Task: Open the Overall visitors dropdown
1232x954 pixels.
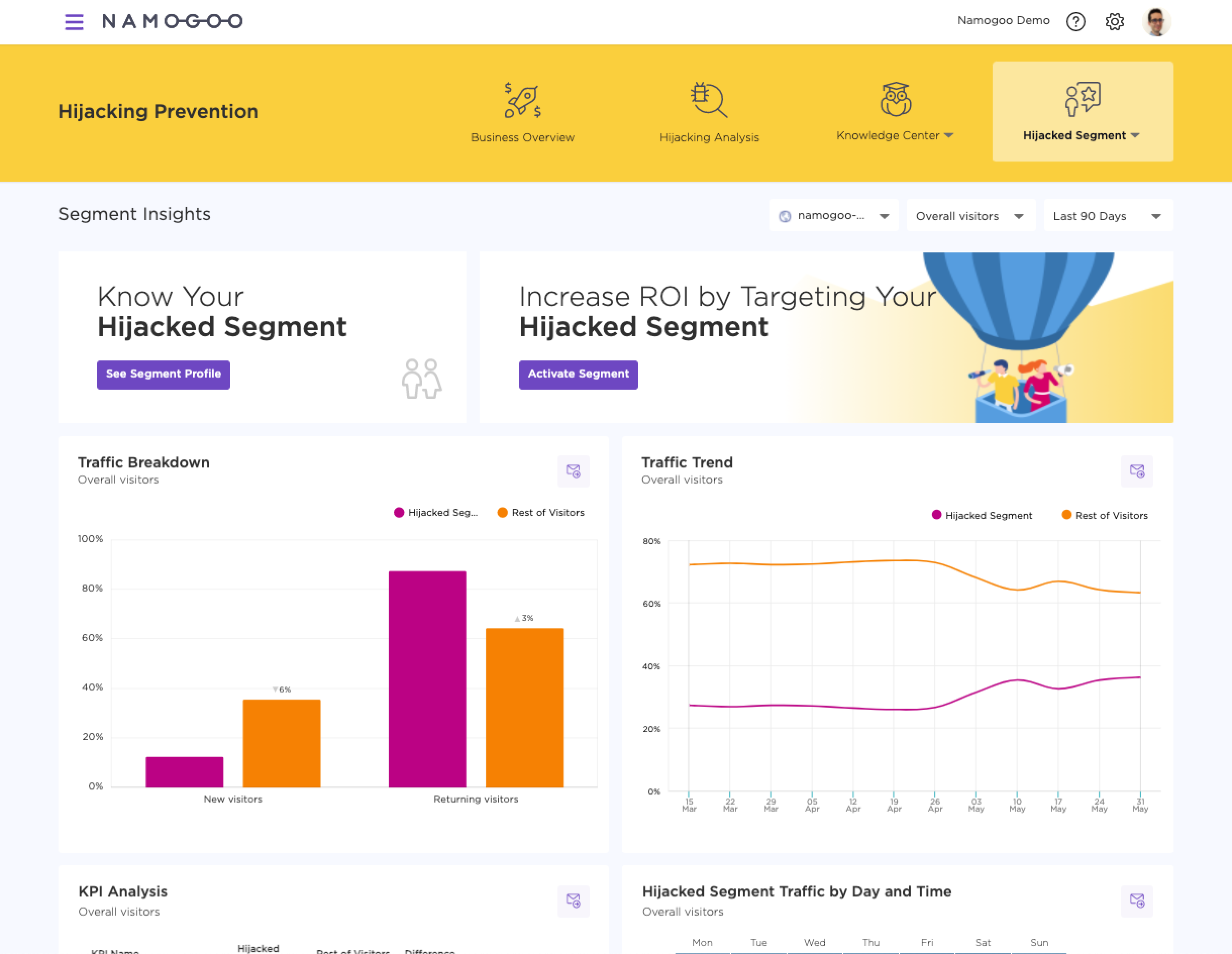Action: point(970,216)
